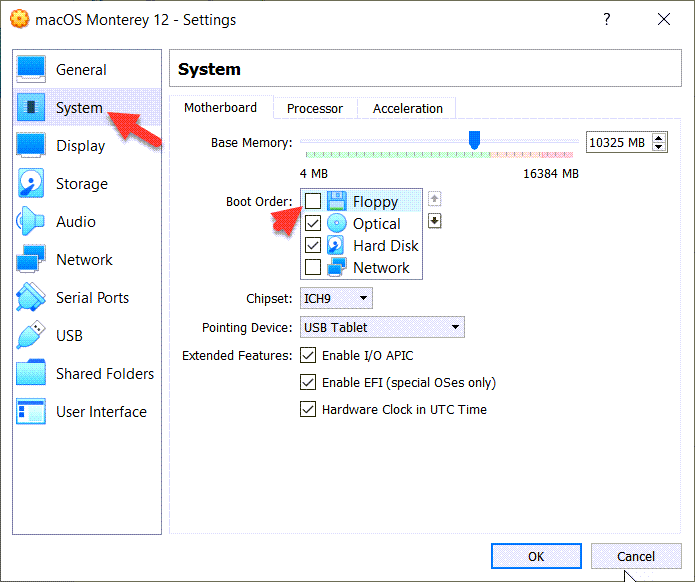Click the Network adapter icon in sidebar
The height and width of the screenshot is (582, 695).
pyautogui.click(x=31, y=260)
